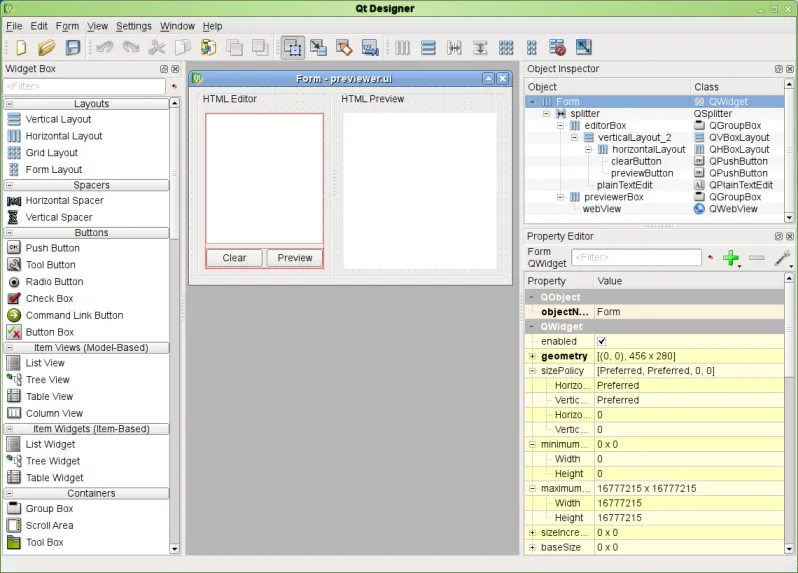The height and width of the screenshot is (573, 798).
Task: Apply Lay Out in a Grid
Action: pos(506,47)
